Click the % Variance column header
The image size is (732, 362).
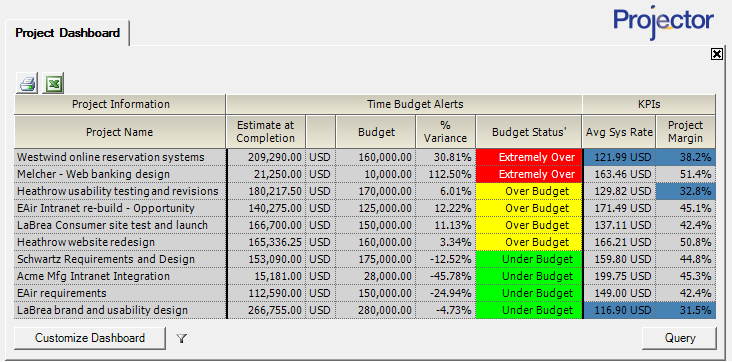(446, 132)
